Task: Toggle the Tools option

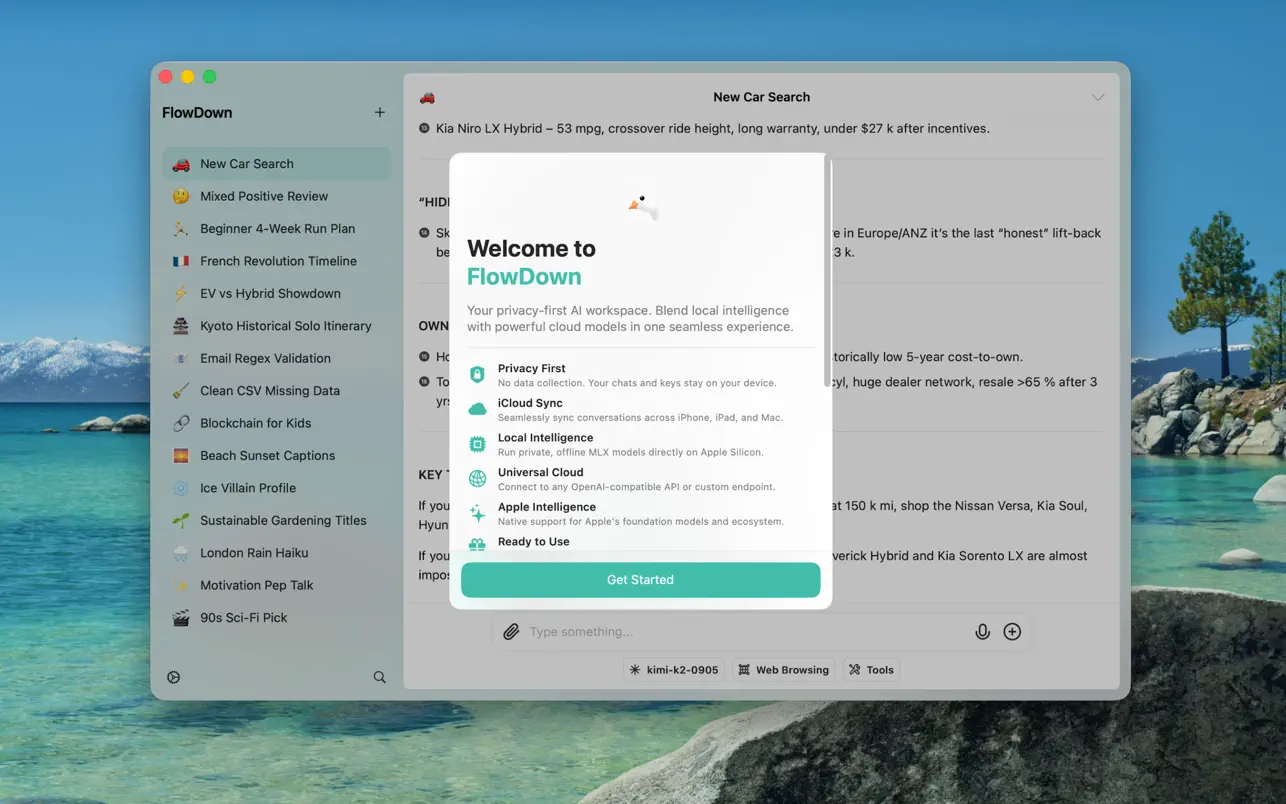Action: point(871,670)
